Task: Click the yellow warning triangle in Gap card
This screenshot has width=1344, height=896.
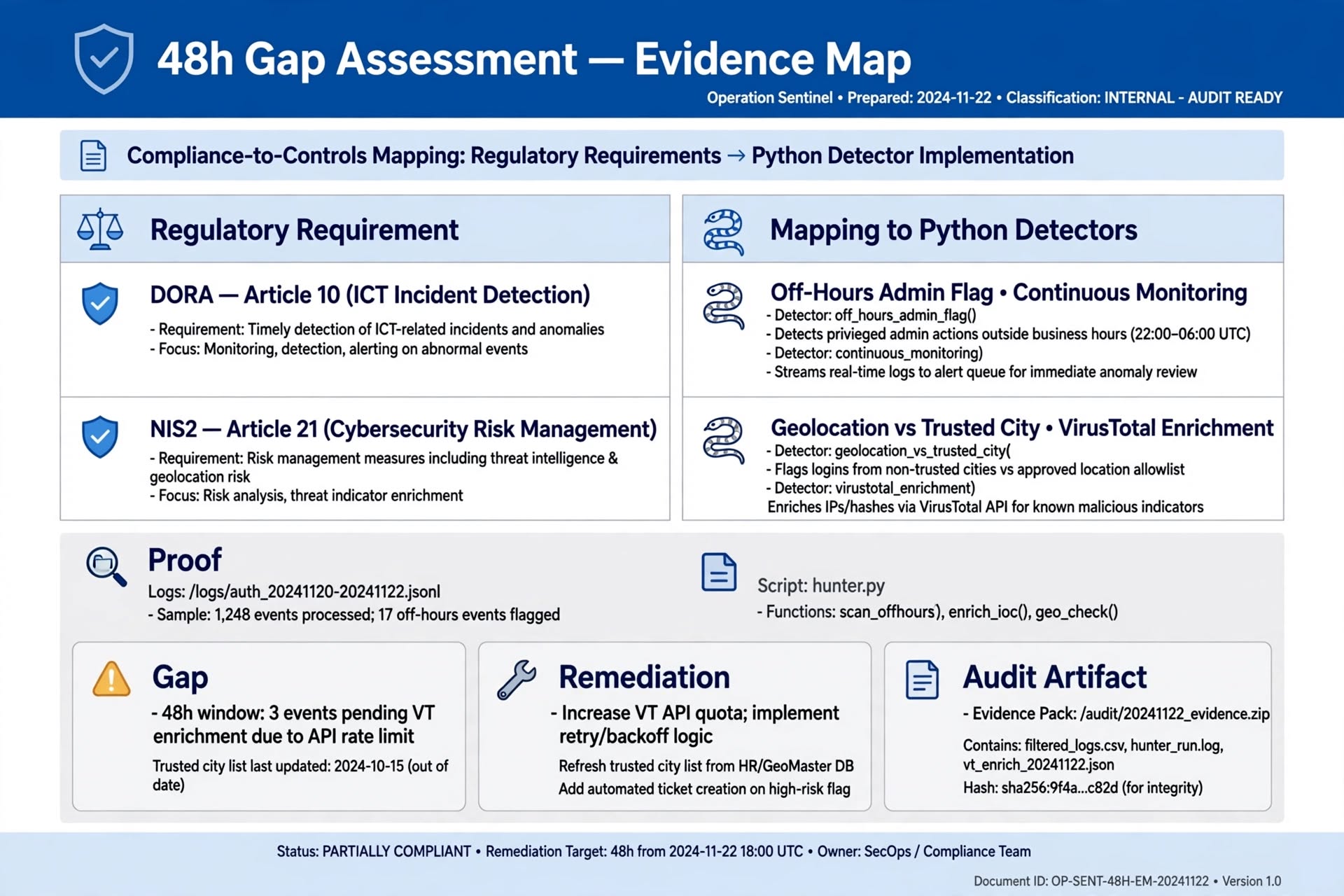Action: pyautogui.click(x=111, y=678)
